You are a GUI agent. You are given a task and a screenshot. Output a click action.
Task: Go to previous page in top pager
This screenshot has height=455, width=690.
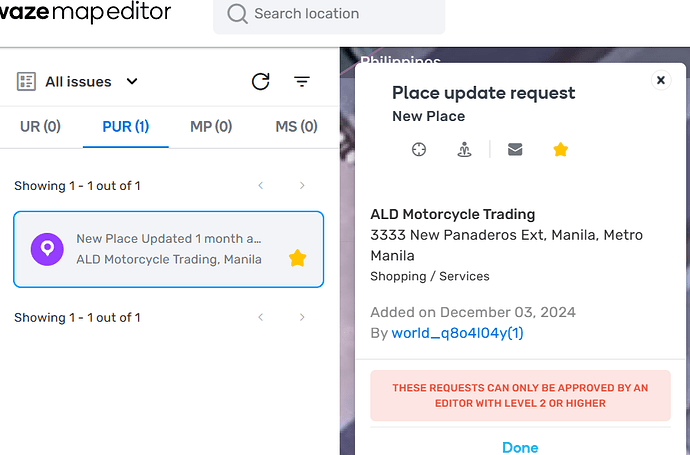(261, 186)
